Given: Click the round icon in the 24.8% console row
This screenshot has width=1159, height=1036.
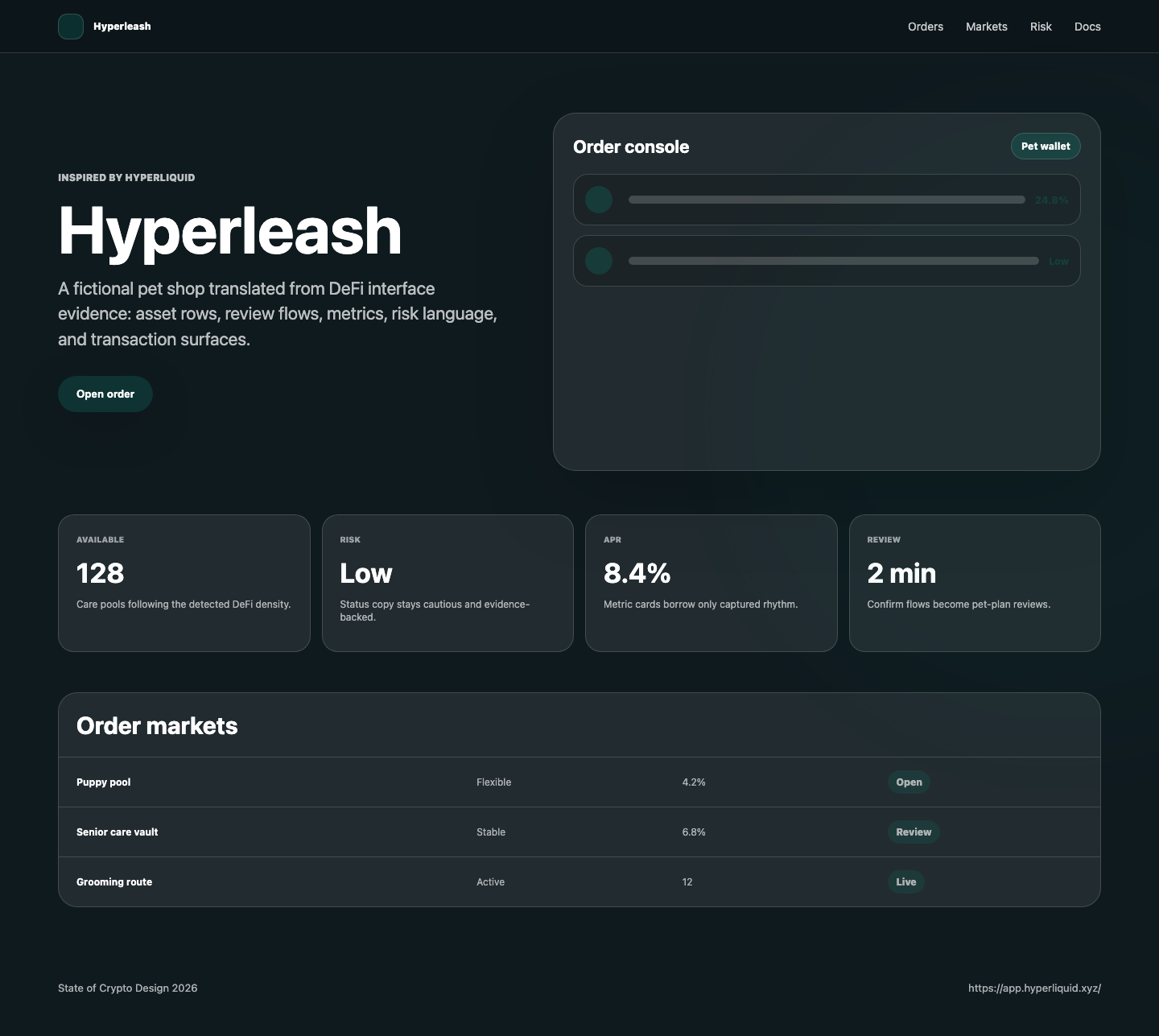Looking at the screenshot, I should pyautogui.click(x=599, y=200).
